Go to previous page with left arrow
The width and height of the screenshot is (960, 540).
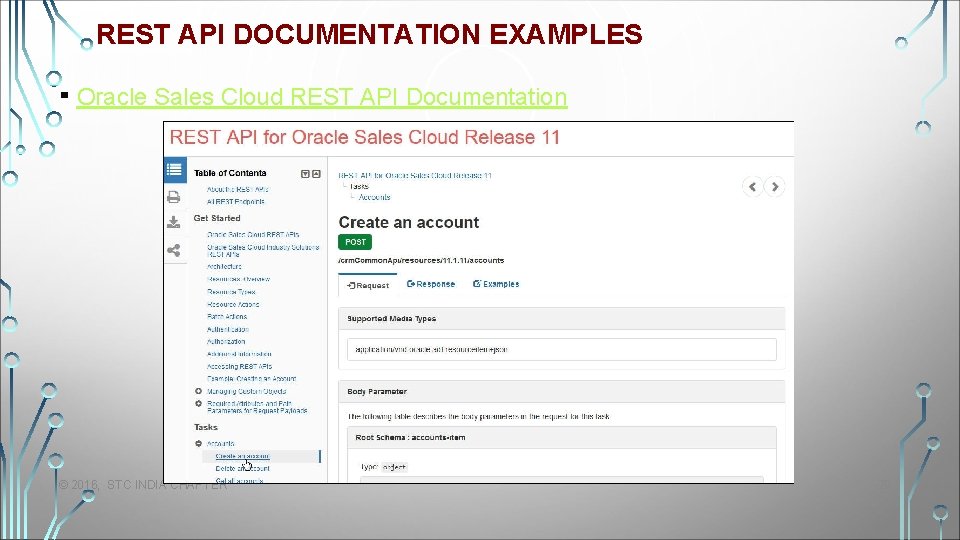[x=752, y=186]
